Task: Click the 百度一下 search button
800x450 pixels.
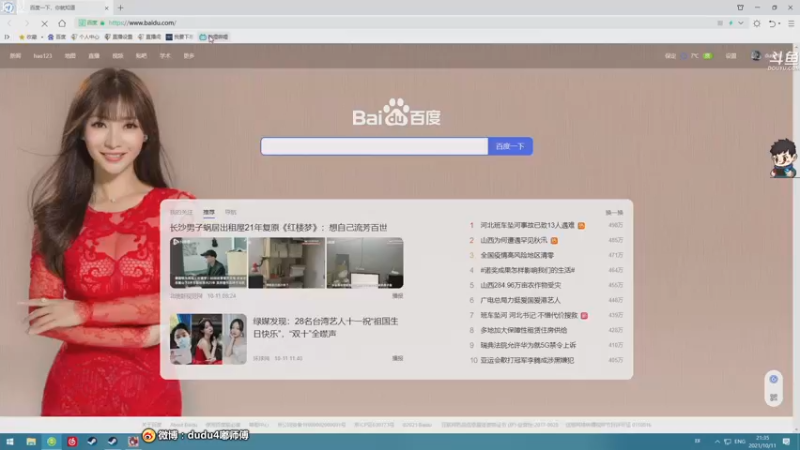Action: 510,146
